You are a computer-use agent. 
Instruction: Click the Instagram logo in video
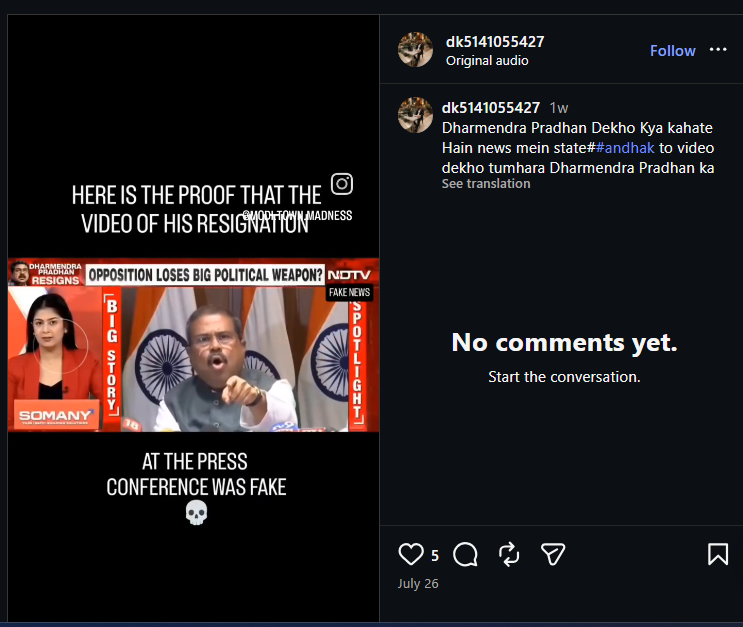(x=342, y=184)
